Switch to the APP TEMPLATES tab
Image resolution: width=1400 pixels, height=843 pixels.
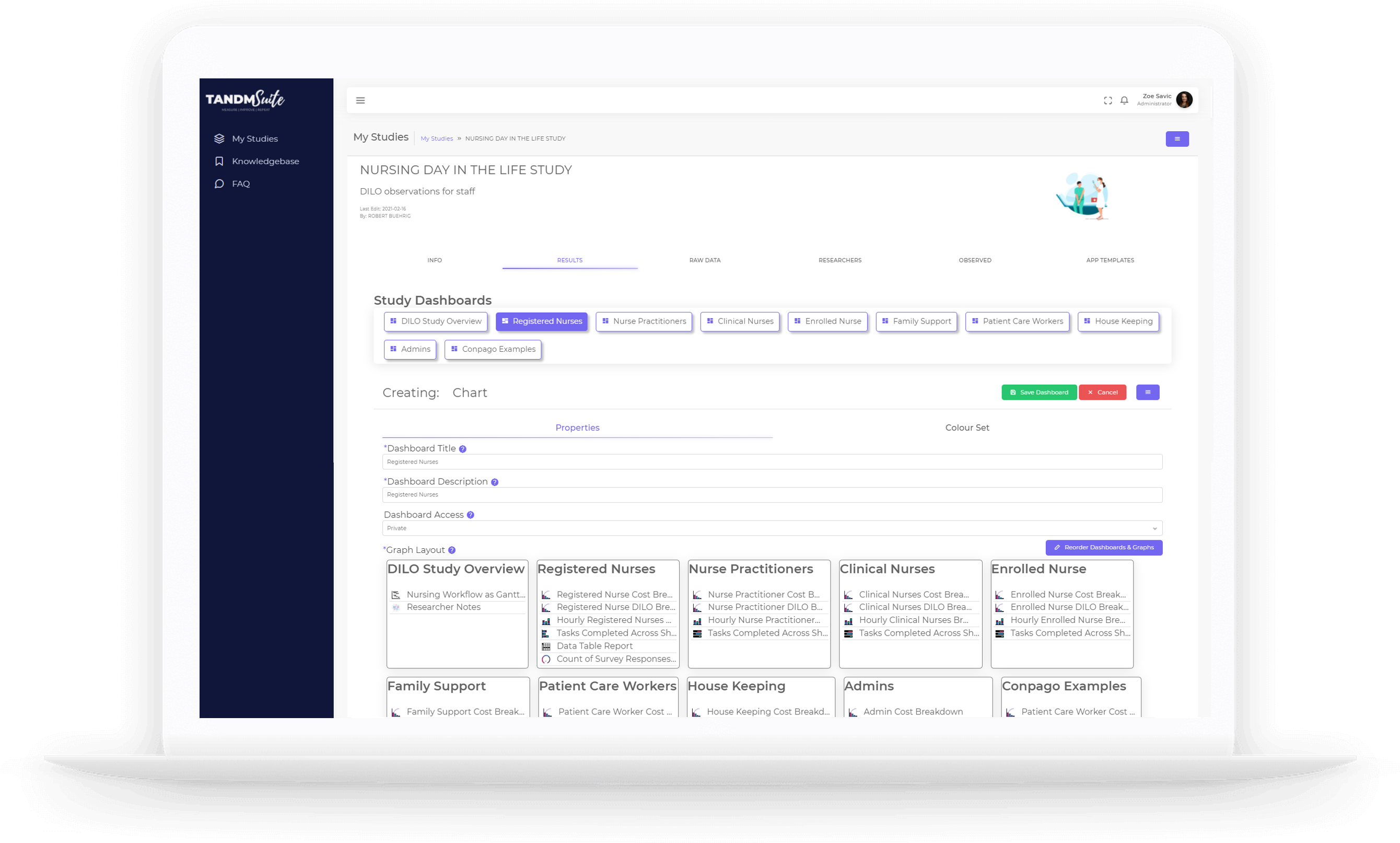(1110, 260)
